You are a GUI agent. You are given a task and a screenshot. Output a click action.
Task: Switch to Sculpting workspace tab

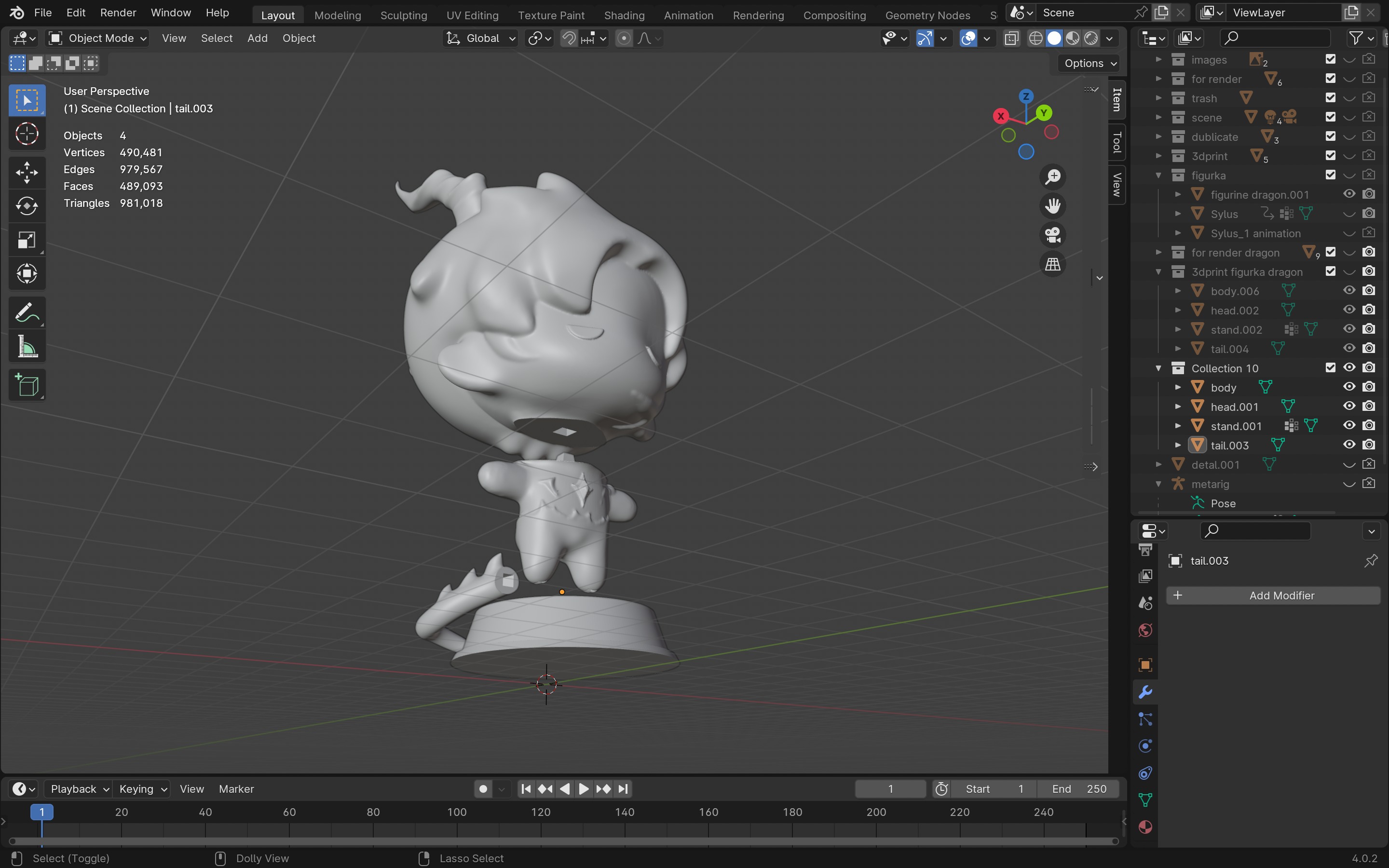coord(404,15)
